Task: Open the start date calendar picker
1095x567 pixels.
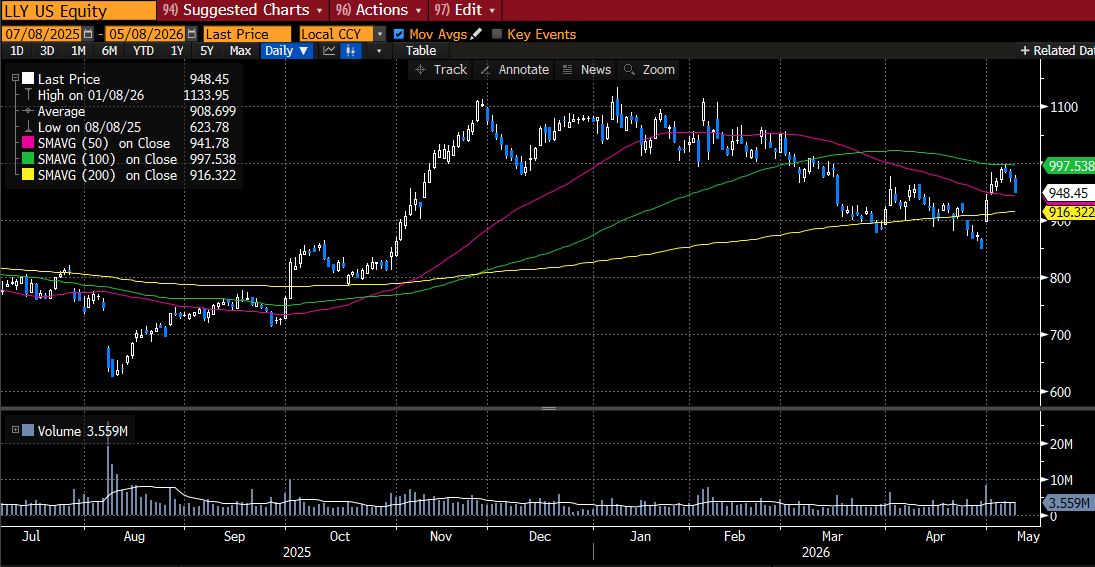Action: point(88,34)
